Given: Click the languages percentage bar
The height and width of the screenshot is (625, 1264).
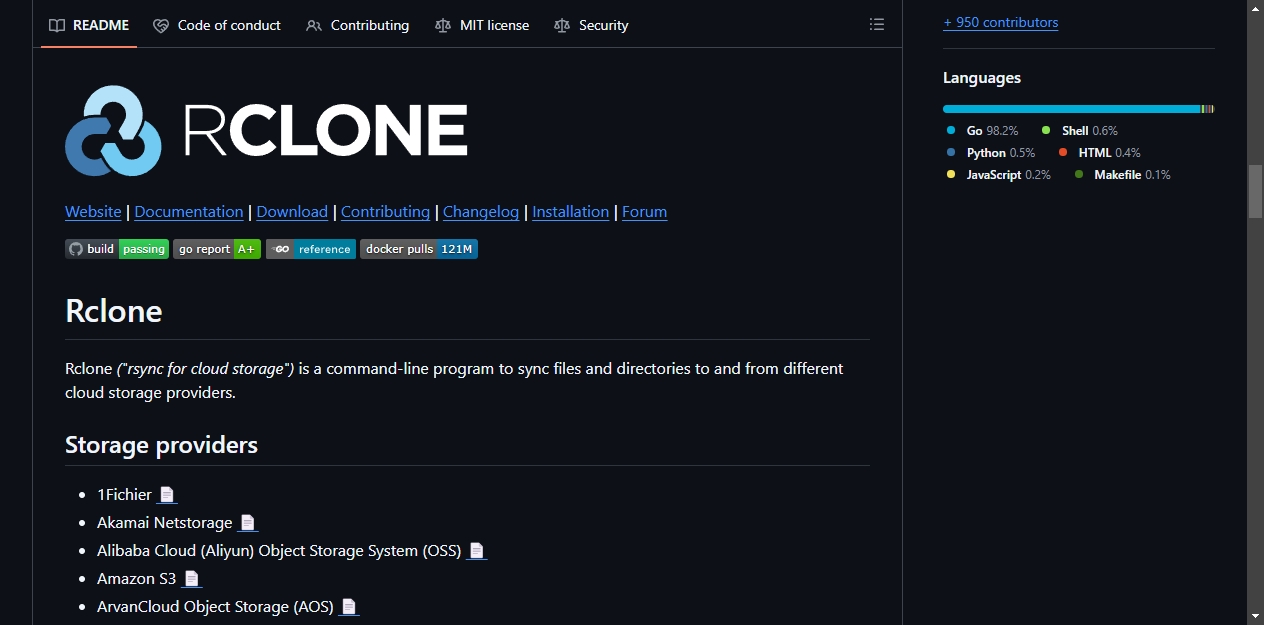Looking at the screenshot, I should coord(1078,109).
